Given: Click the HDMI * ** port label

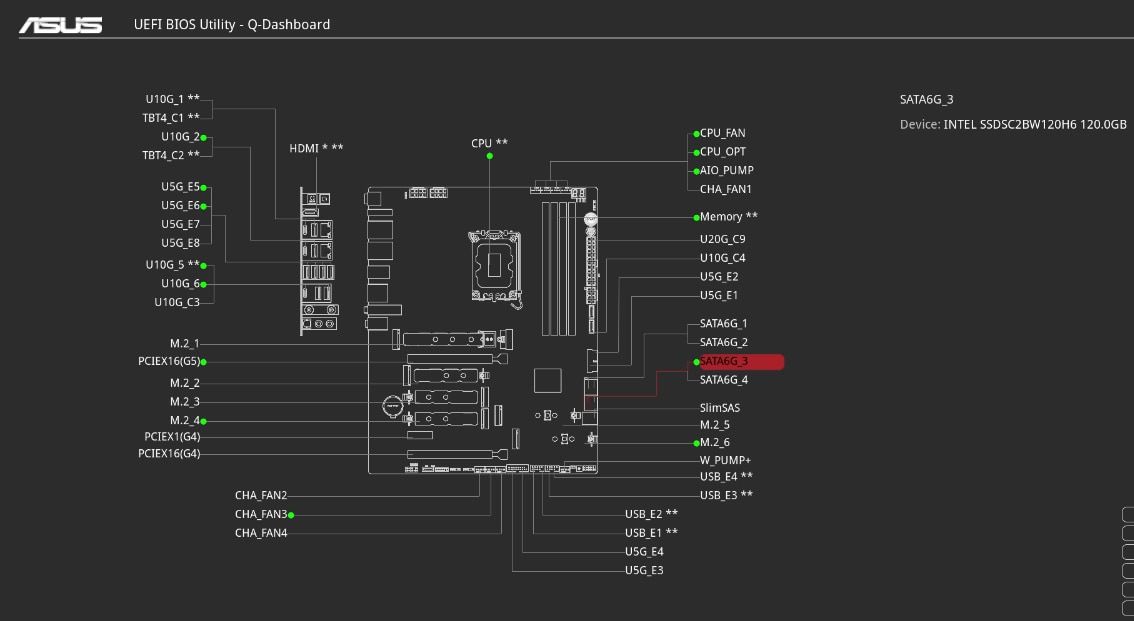Looking at the screenshot, I should point(316,148).
